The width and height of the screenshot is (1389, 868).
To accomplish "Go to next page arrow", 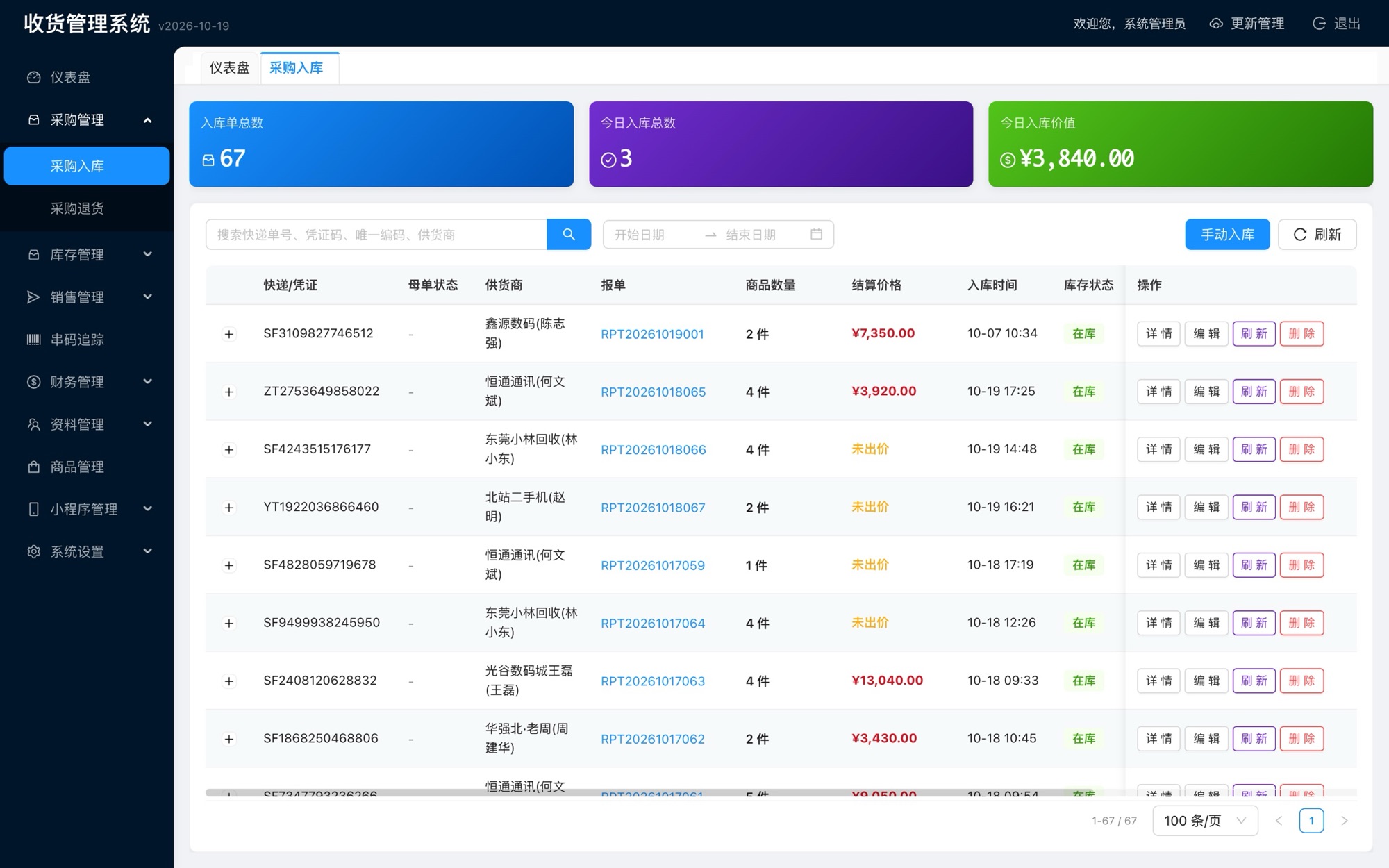I will pos(1345,821).
